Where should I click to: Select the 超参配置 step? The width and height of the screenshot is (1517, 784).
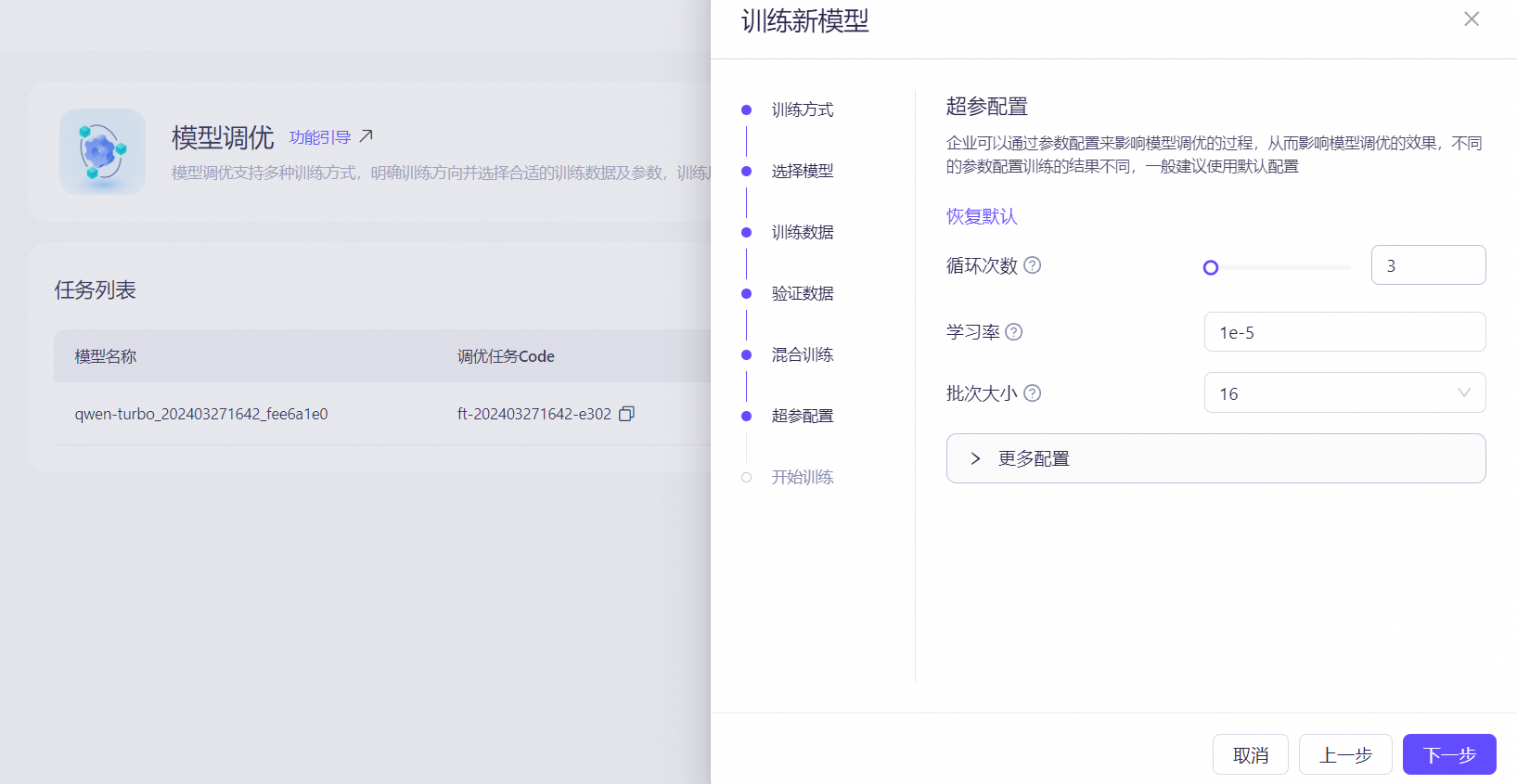802,416
